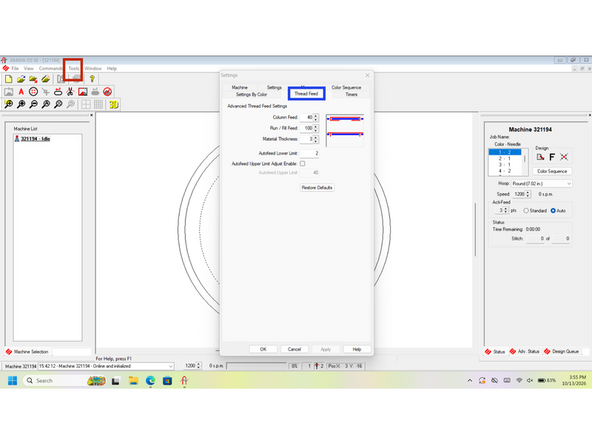Screen dimensions: 592x444
Task: Select the Standard Acti-Feed radio button
Action: [526, 211]
